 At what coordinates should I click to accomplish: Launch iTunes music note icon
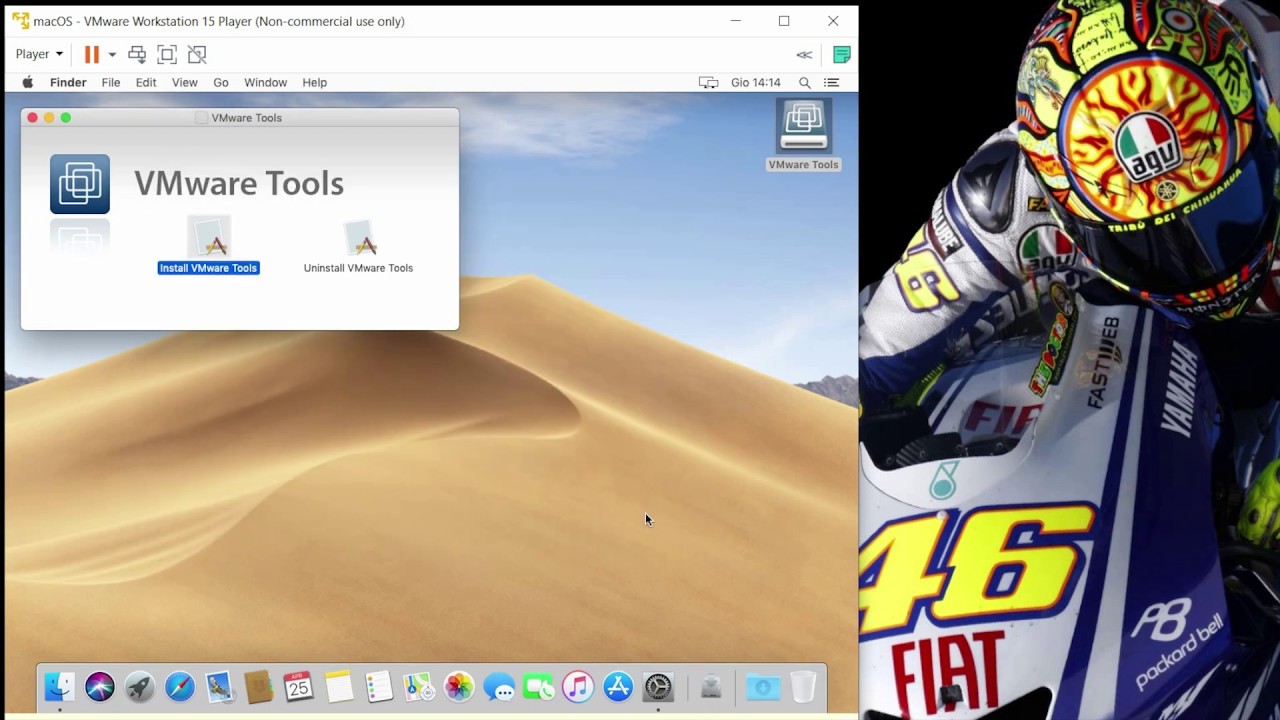point(578,687)
